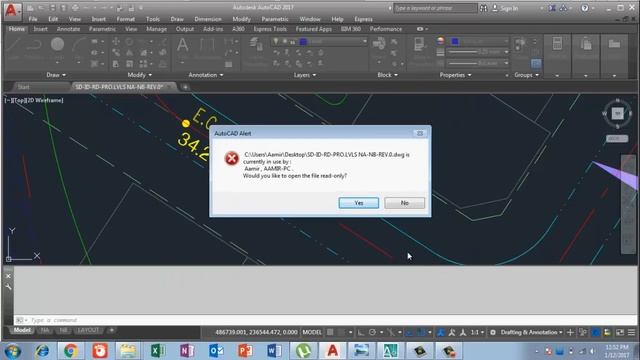Click Yes to open the file read-only
Screen dimensions: 640x360
click(x=358, y=203)
